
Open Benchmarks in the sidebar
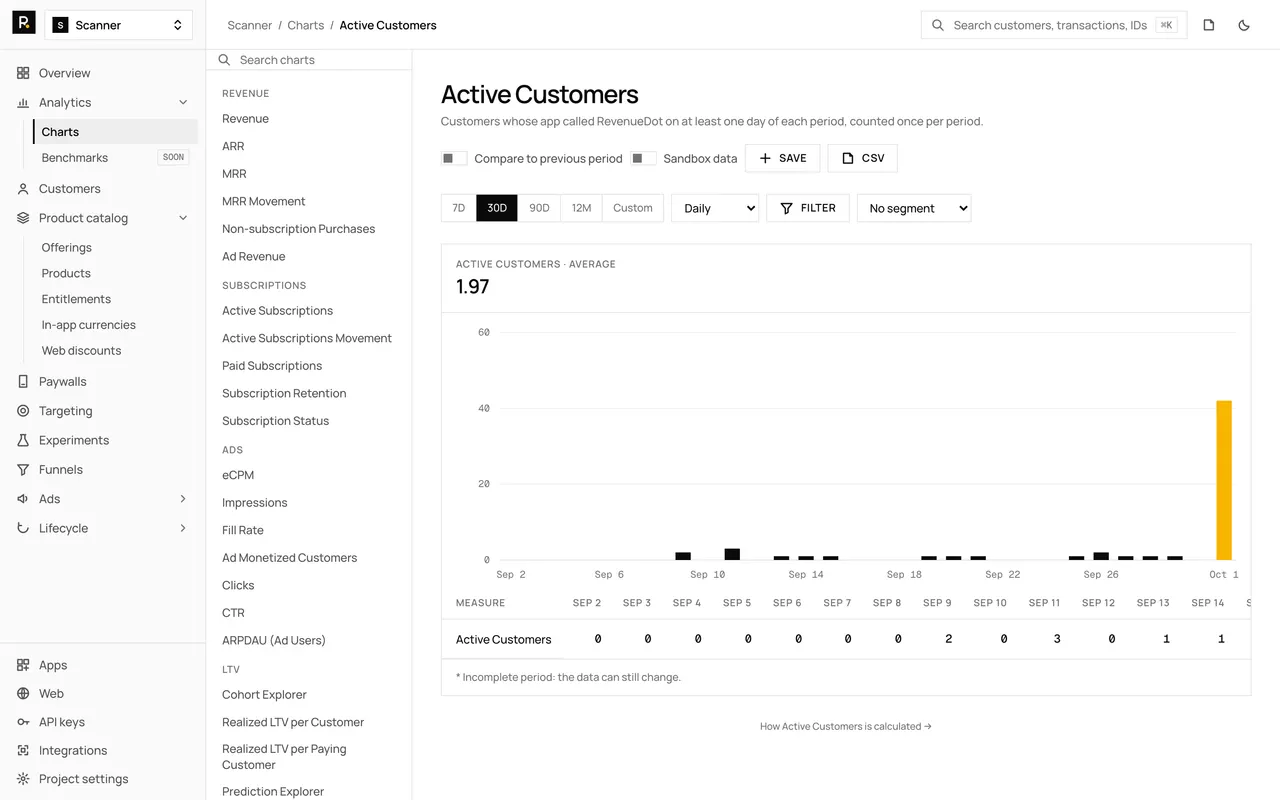pos(115,158)
